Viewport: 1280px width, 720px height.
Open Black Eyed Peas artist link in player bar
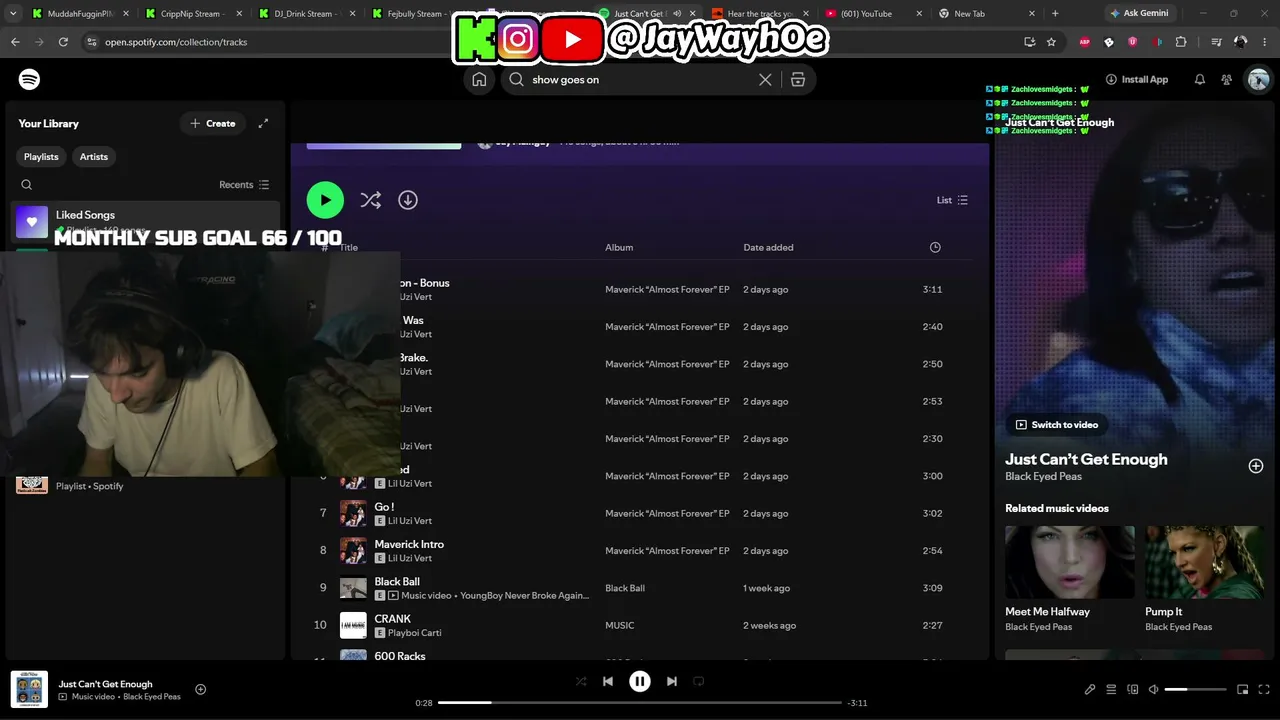(152, 697)
